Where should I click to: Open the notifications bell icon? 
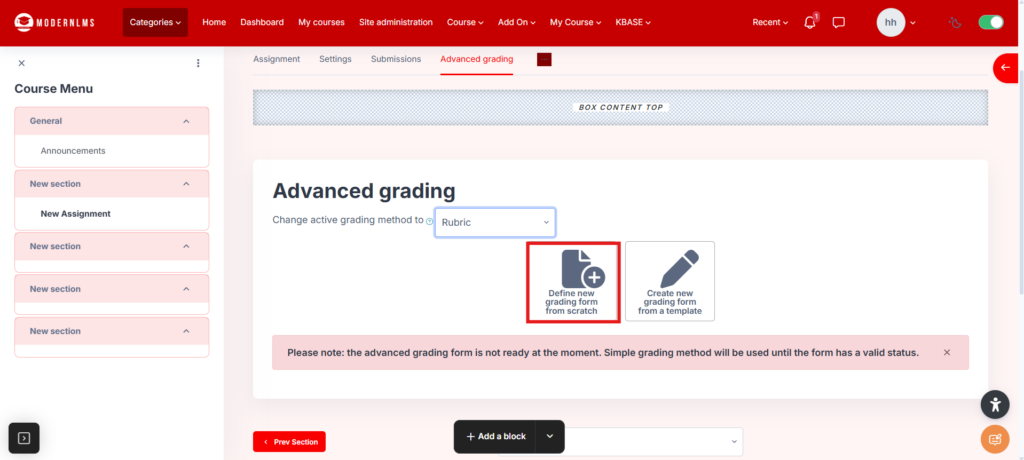pos(810,22)
